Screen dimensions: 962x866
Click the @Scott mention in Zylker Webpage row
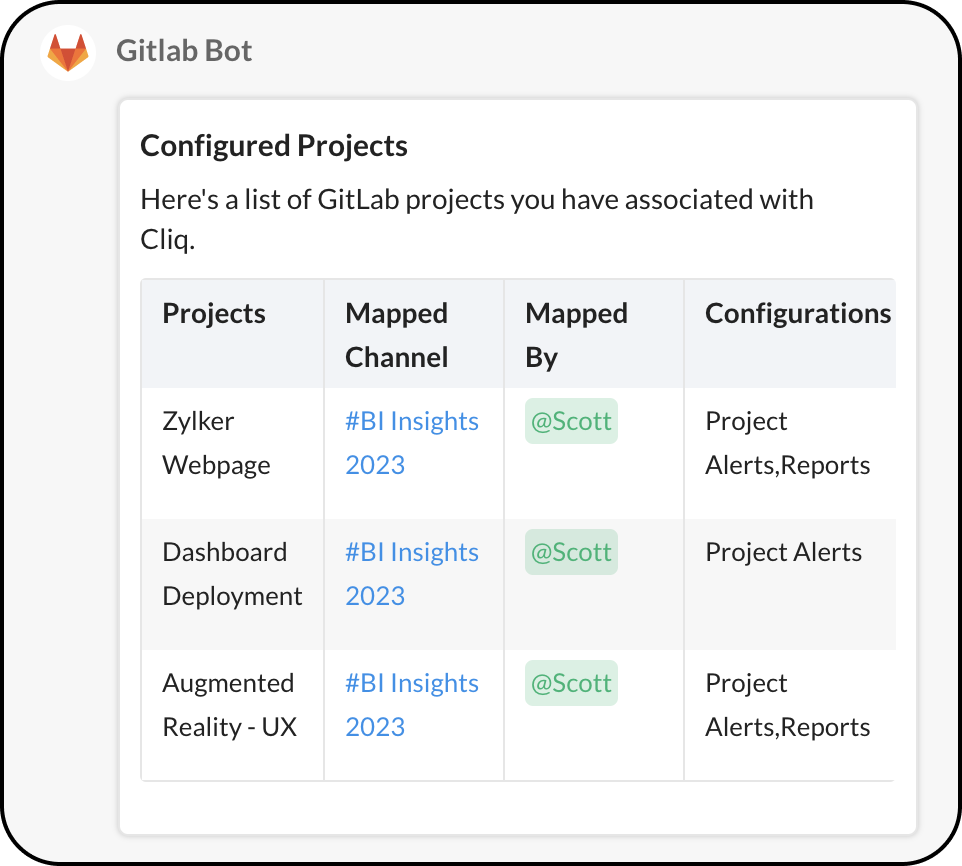coord(571,421)
